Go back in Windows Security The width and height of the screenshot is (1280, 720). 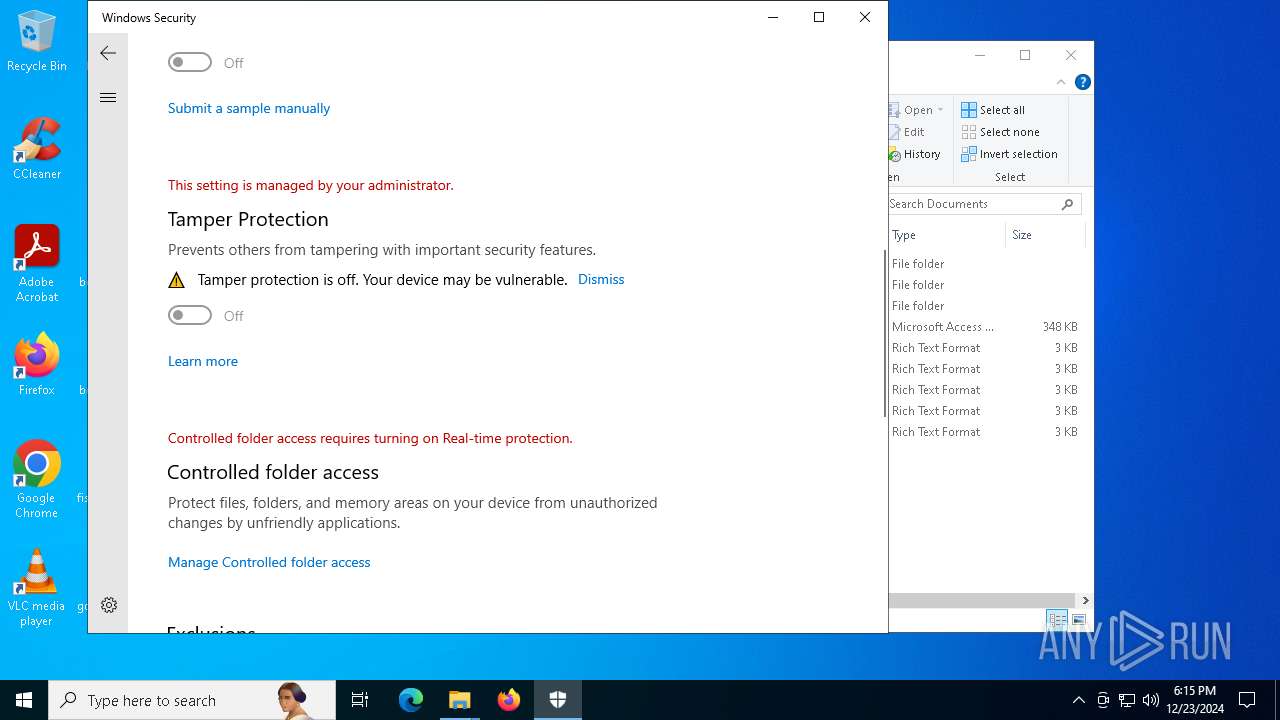click(108, 53)
